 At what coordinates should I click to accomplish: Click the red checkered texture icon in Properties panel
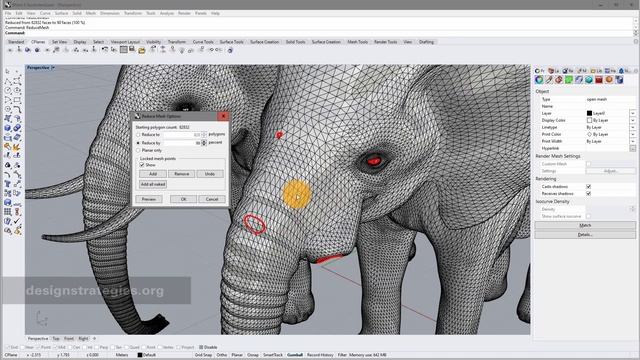point(559,80)
